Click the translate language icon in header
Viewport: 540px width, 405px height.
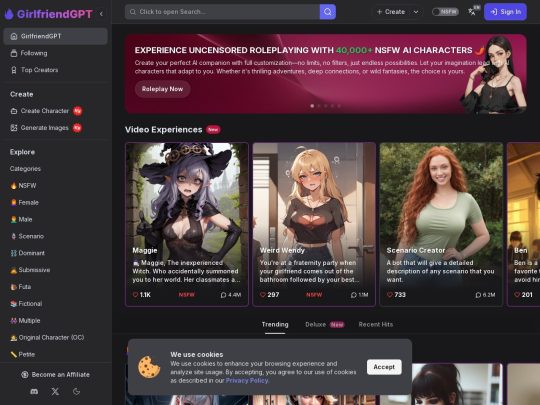click(472, 12)
